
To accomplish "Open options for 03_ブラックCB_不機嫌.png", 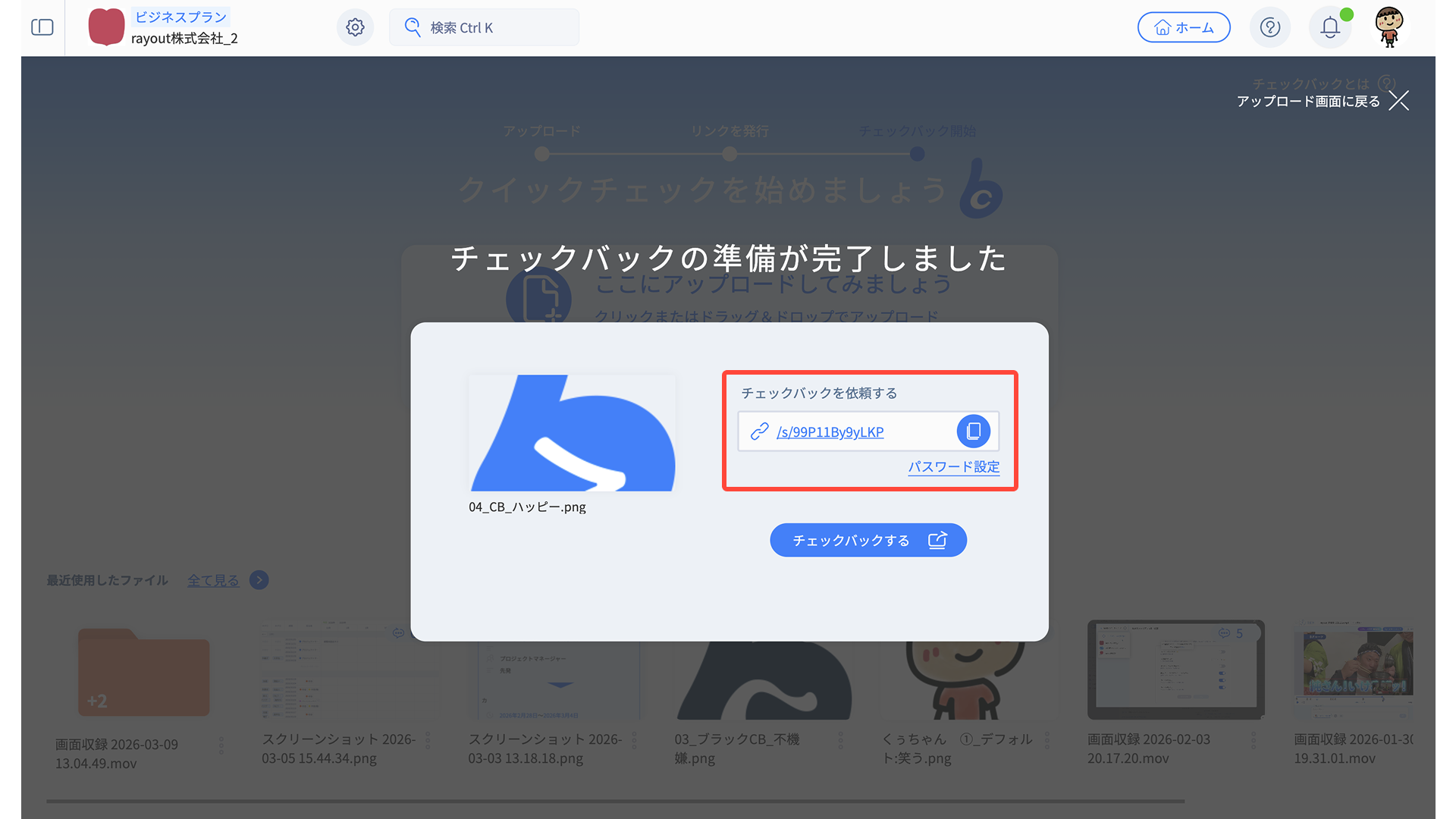I will 841,740.
